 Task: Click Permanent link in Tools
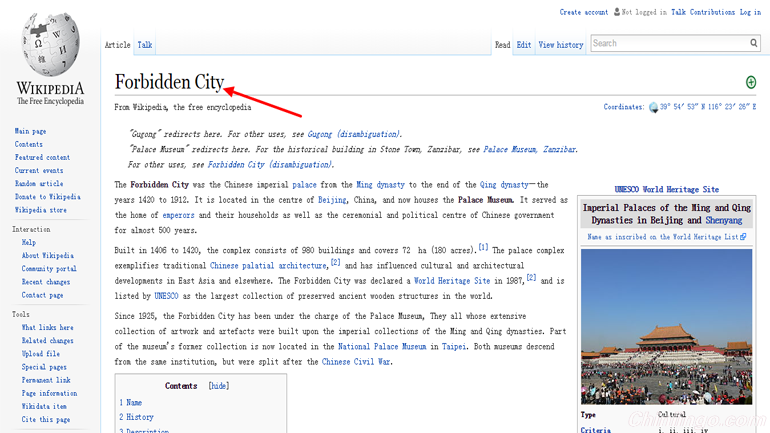tap(46, 380)
